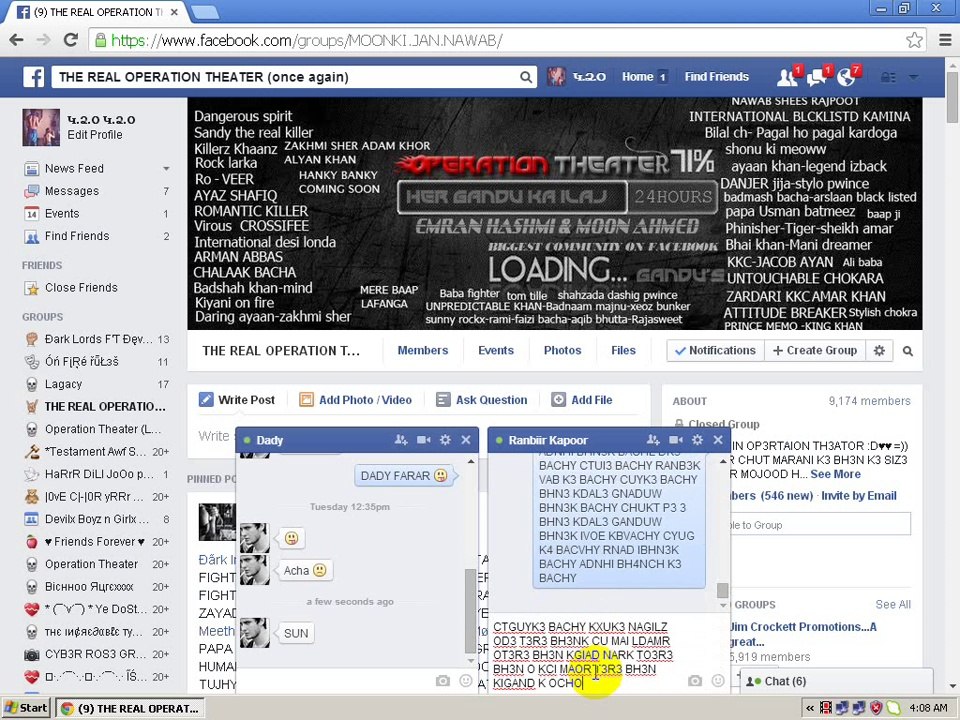Search within the group using magnifier
960x720 pixels.
(908, 351)
